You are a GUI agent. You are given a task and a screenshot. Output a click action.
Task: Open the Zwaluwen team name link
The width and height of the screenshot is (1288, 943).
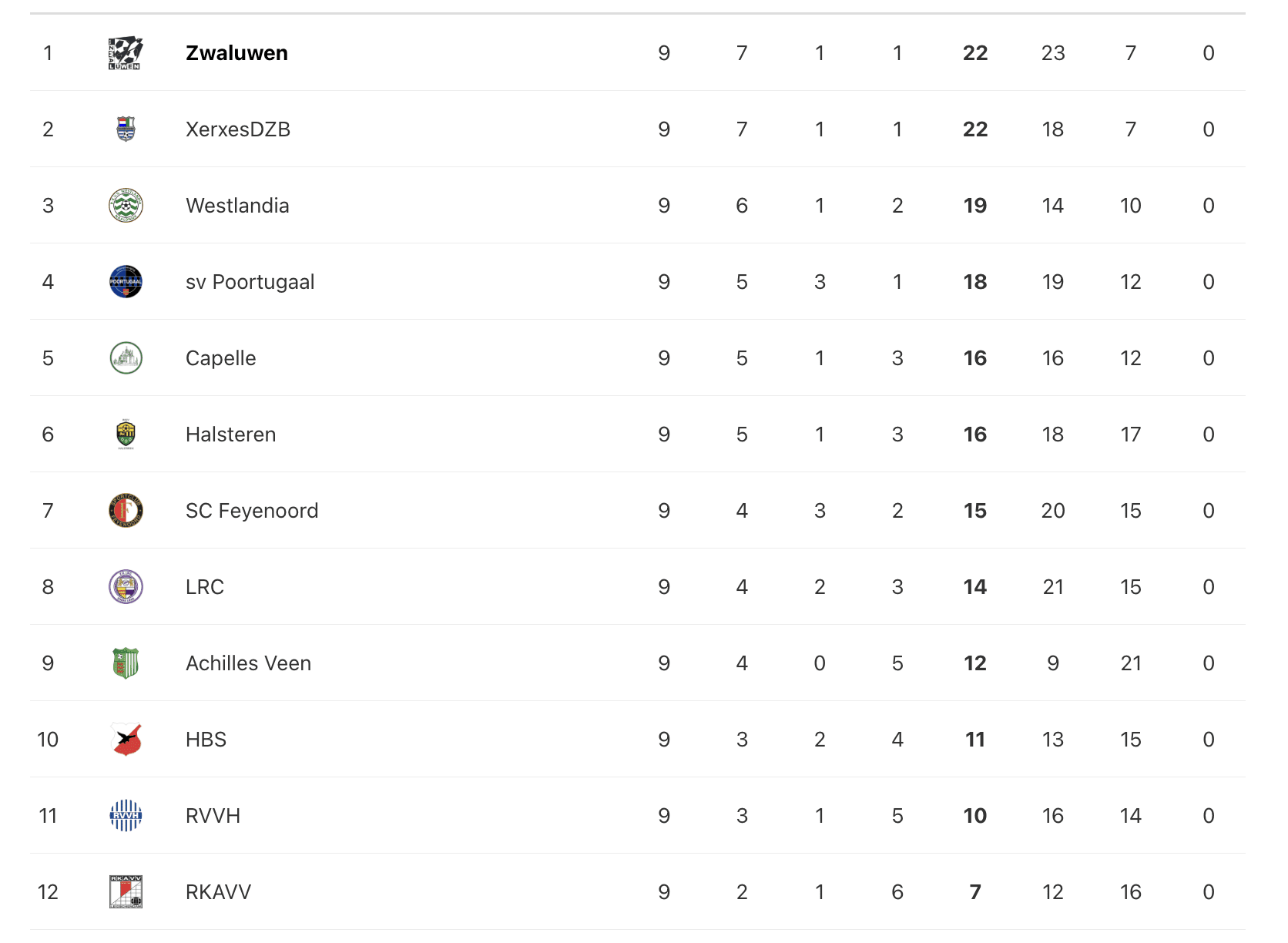pos(236,53)
